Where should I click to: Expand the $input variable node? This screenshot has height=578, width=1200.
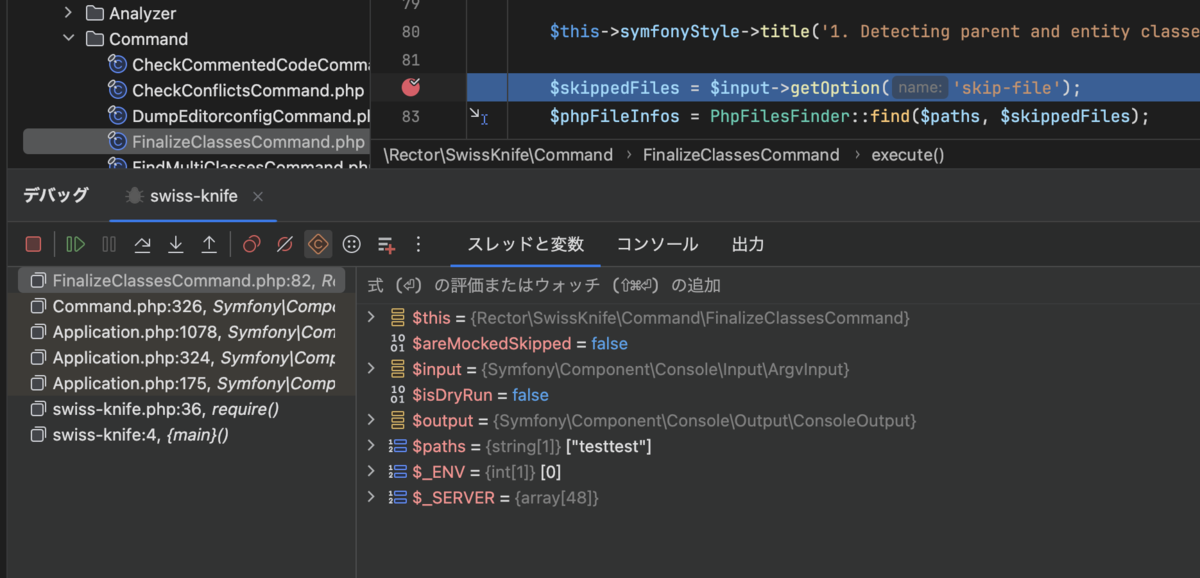tap(371, 369)
